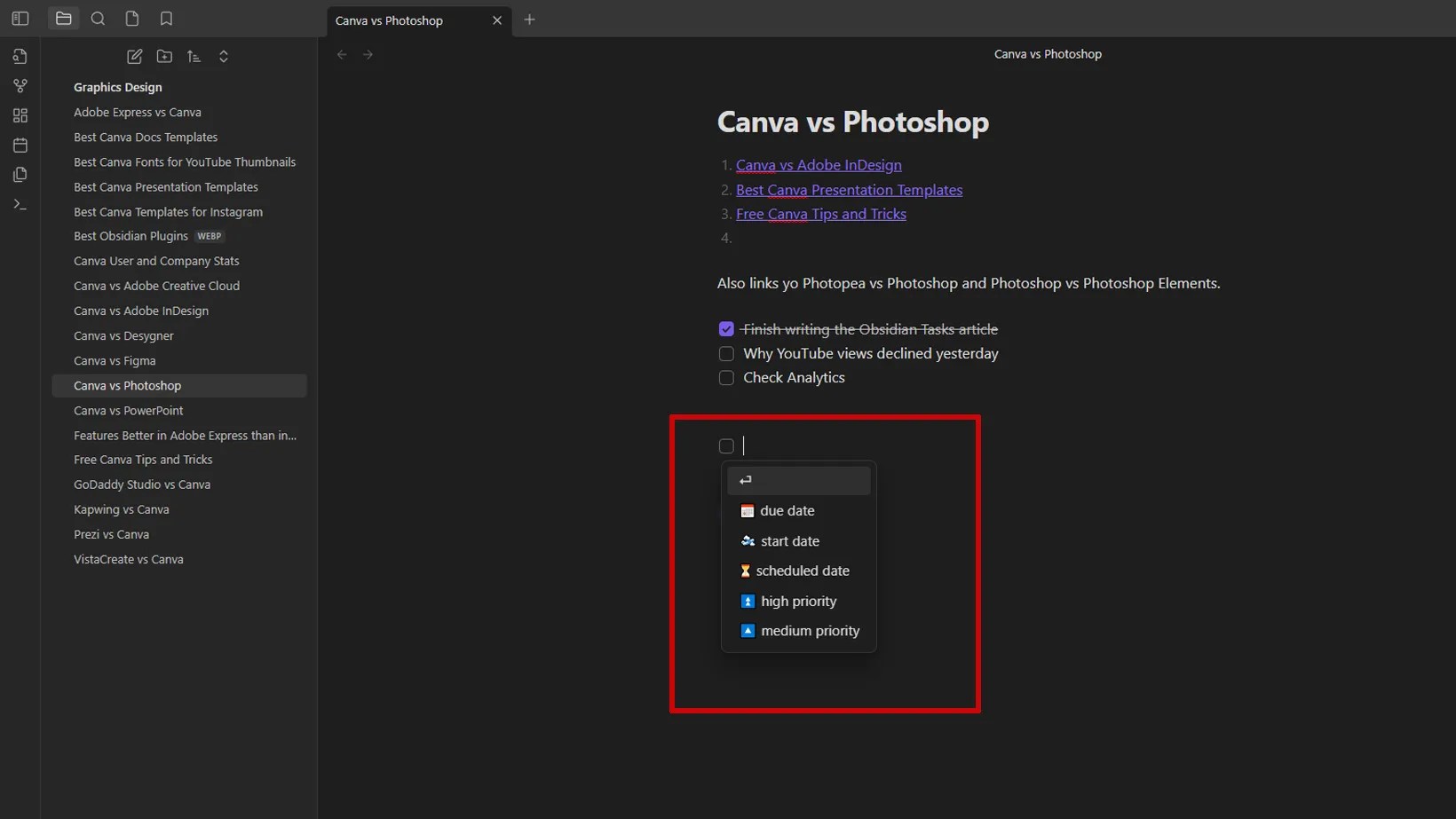Select medium priority from suggestions
1456x819 pixels.
click(x=799, y=631)
